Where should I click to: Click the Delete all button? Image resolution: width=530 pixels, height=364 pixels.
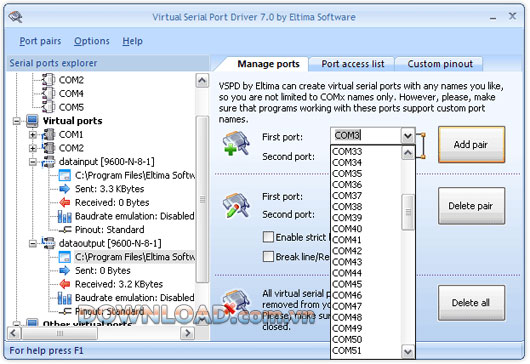471,302
